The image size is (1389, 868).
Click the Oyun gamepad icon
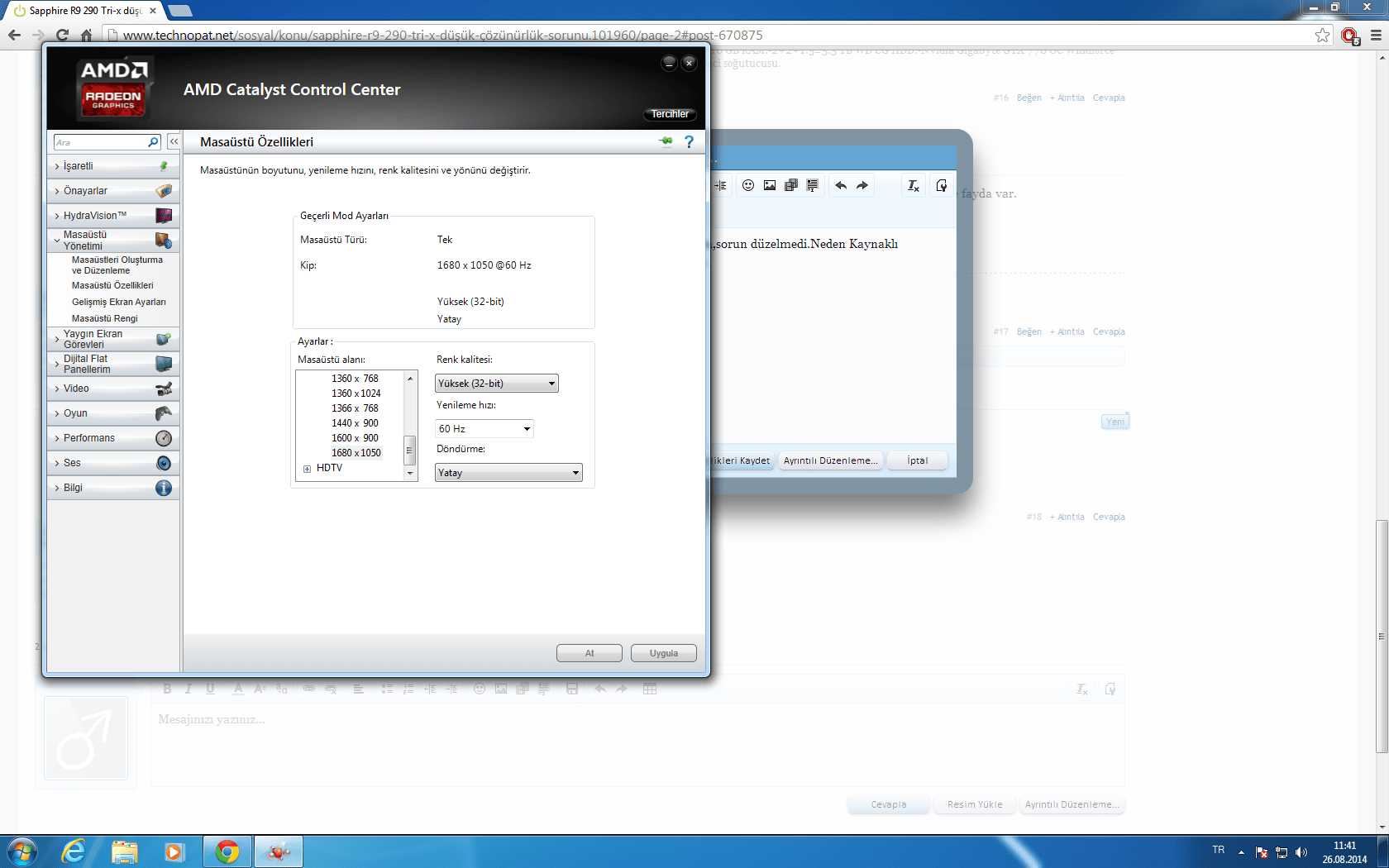(x=164, y=413)
